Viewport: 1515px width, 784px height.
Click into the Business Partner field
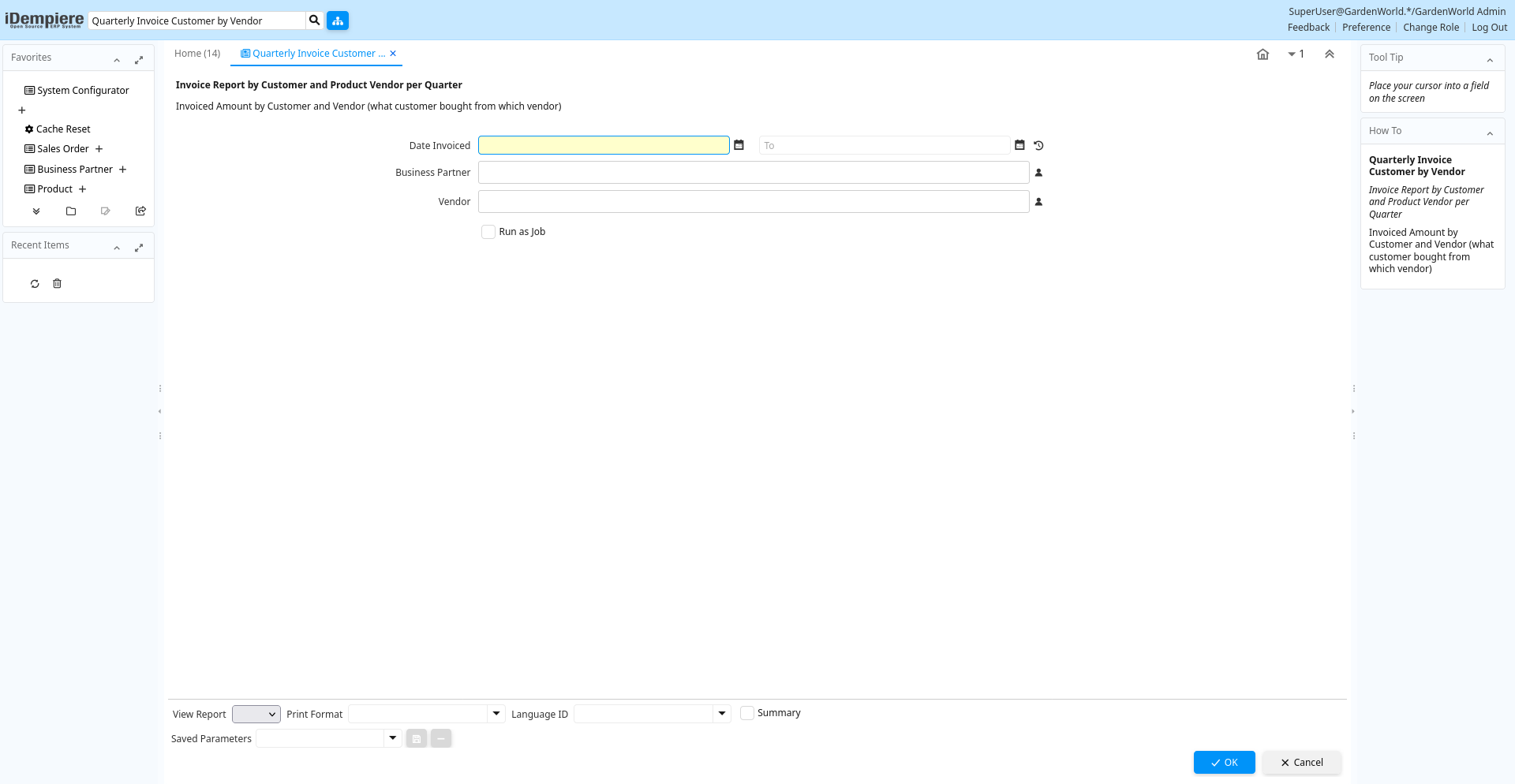pyautogui.click(x=753, y=173)
